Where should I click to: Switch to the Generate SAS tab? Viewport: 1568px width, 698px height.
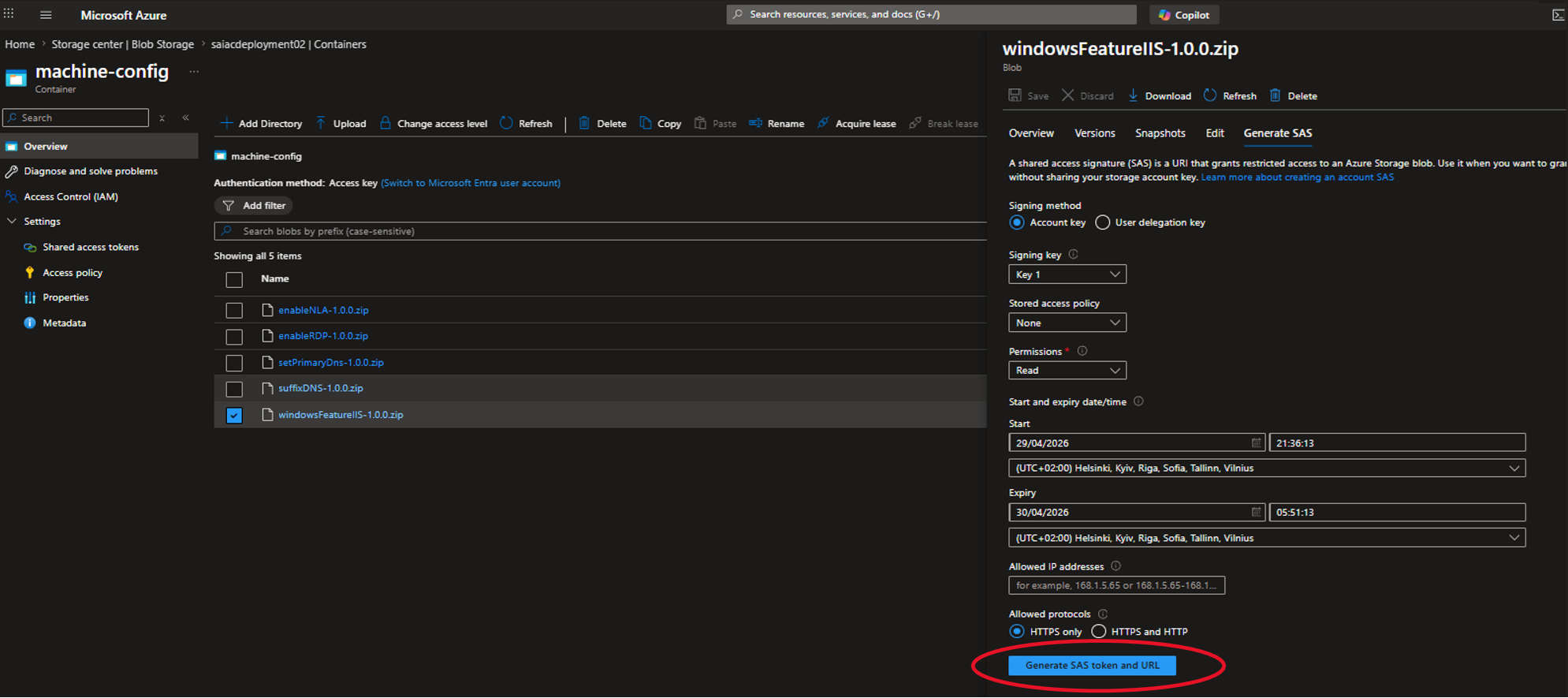coord(1278,133)
